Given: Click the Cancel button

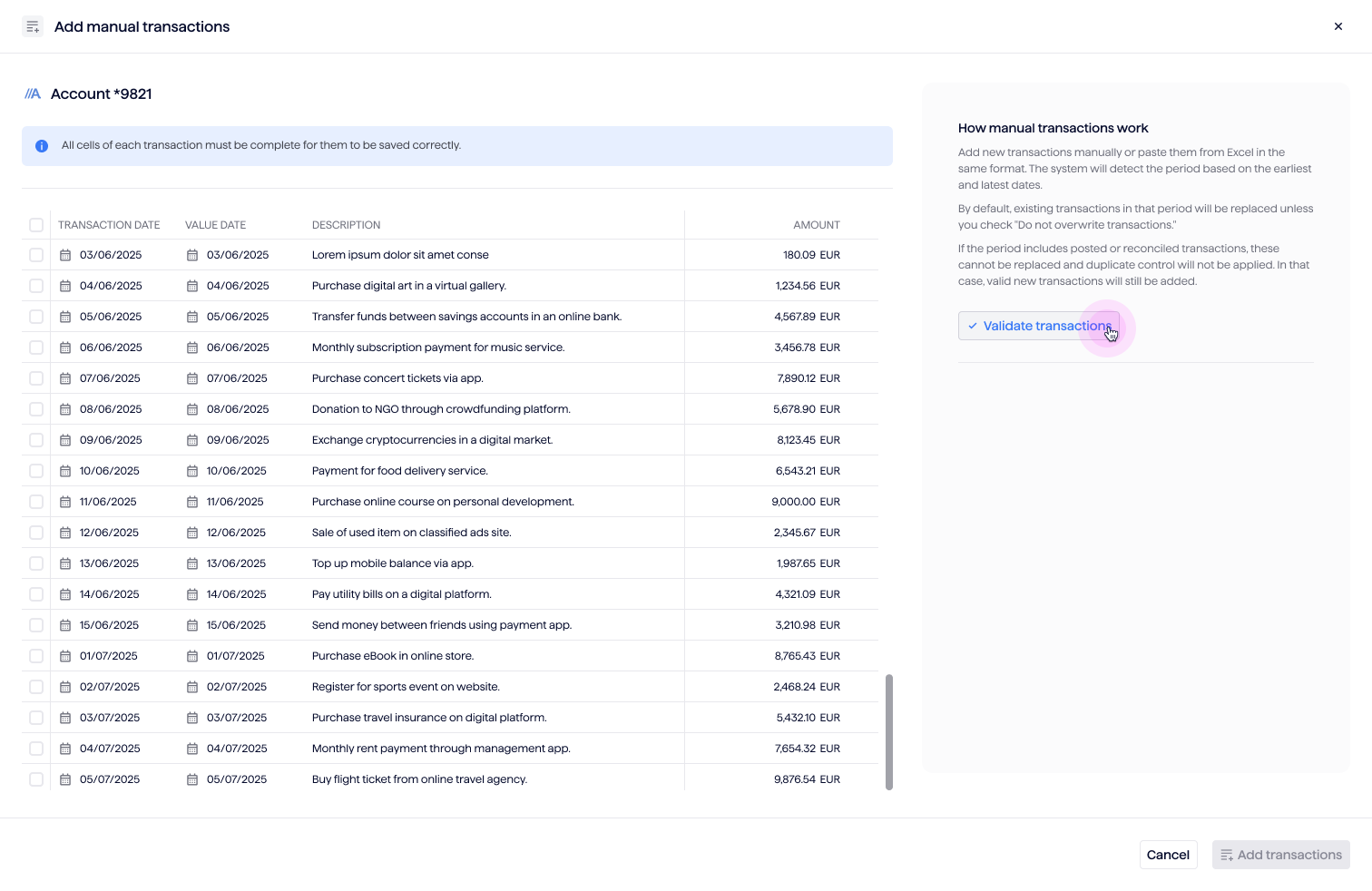Looking at the screenshot, I should point(1168,855).
